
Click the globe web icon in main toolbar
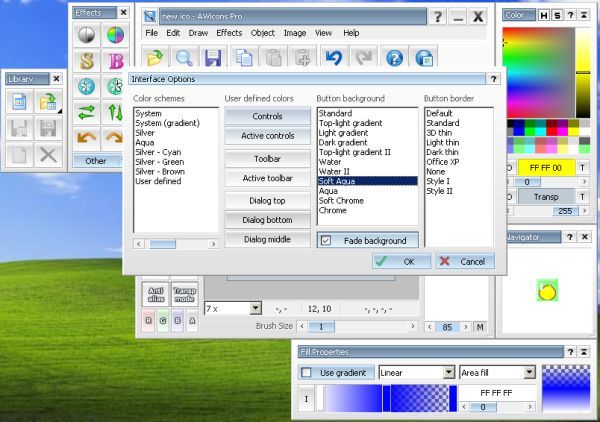point(424,58)
